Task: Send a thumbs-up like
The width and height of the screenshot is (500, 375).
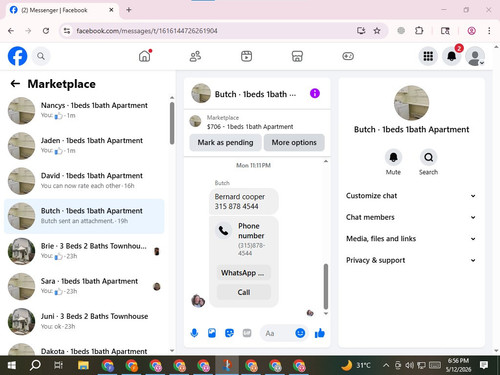Action: click(x=320, y=333)
